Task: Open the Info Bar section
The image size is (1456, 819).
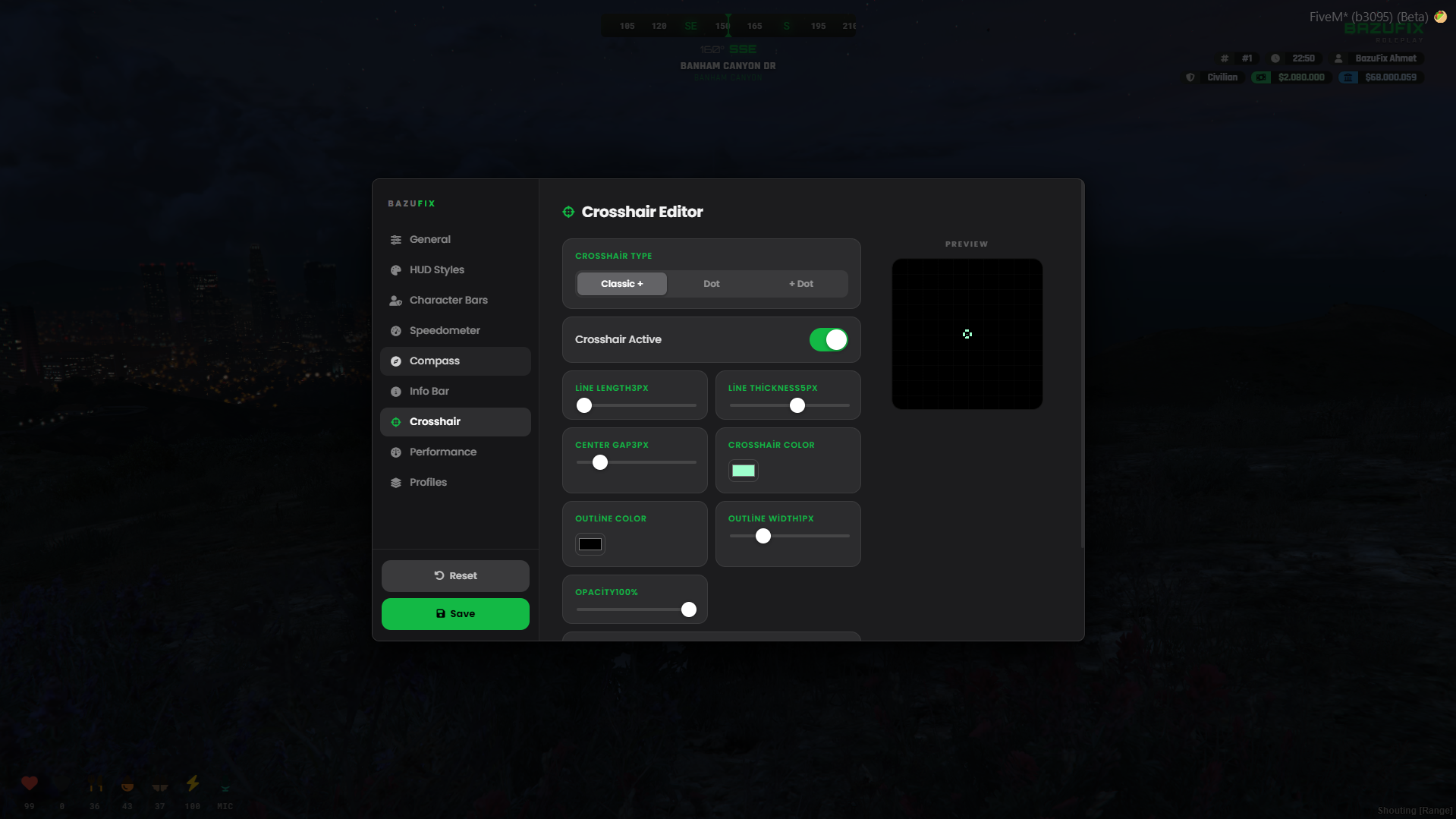Action: pos(455,392)
